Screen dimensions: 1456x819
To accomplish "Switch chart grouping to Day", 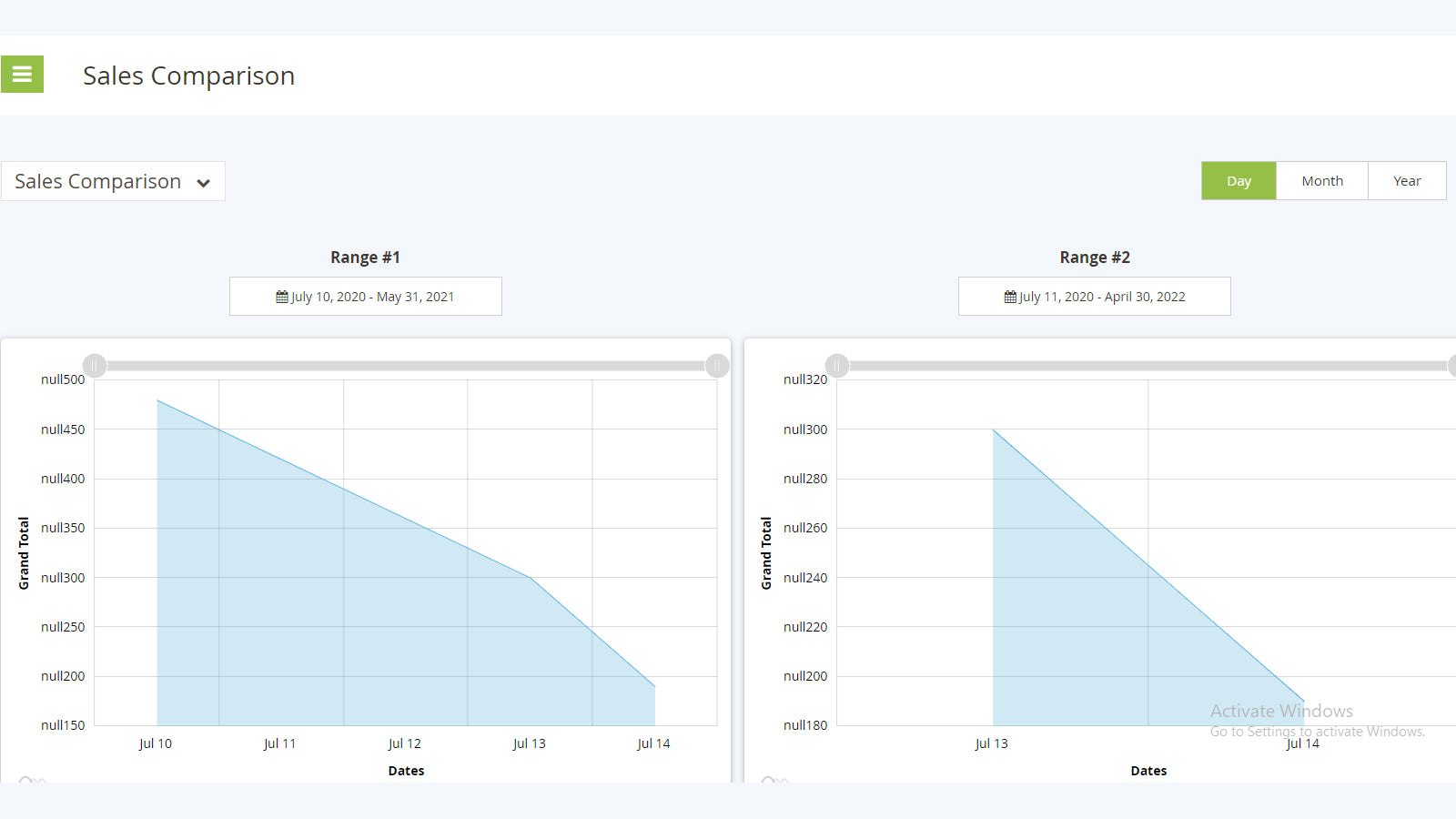I will coord(1239,181).
